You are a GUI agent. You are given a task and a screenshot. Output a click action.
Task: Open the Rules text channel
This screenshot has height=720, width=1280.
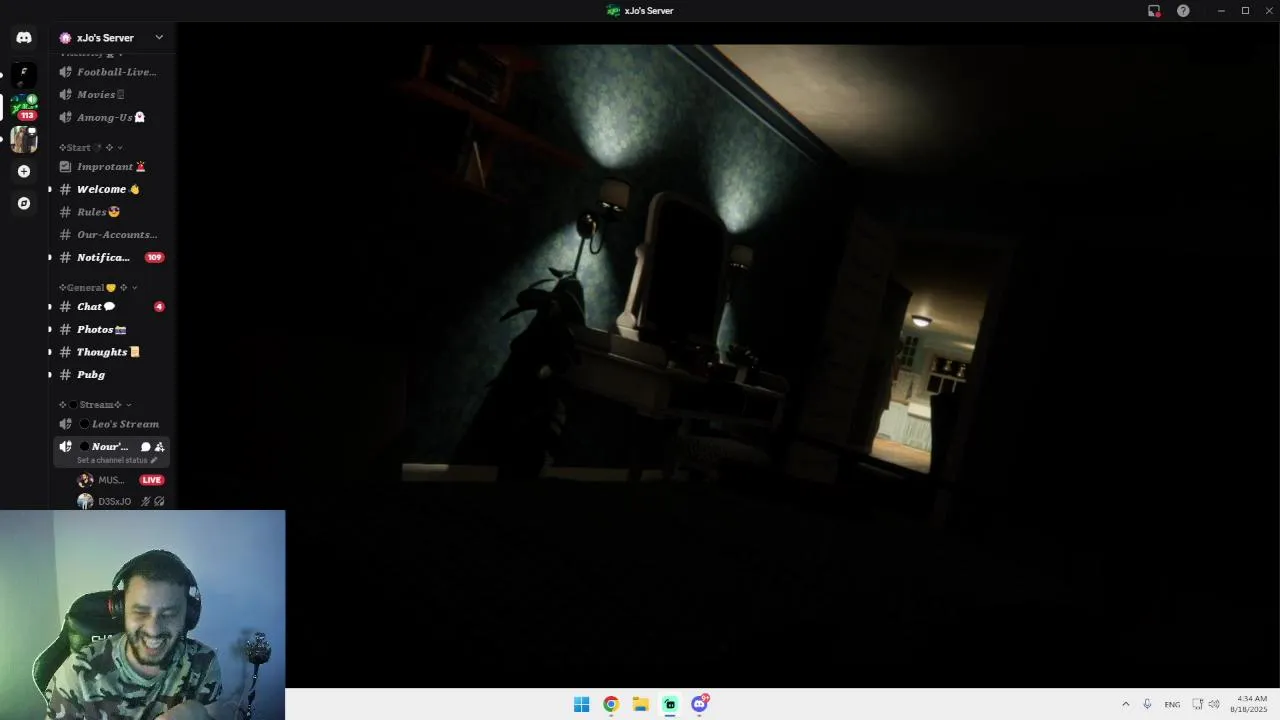tap(111, 212)
